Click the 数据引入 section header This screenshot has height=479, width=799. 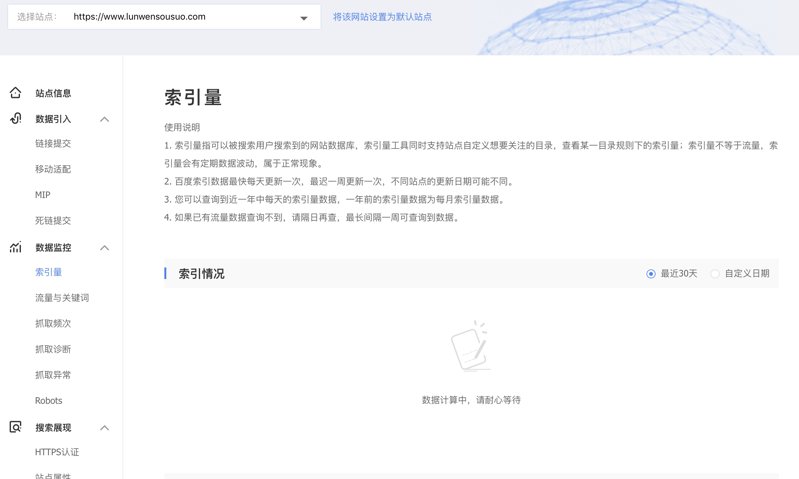coord(53,119)
